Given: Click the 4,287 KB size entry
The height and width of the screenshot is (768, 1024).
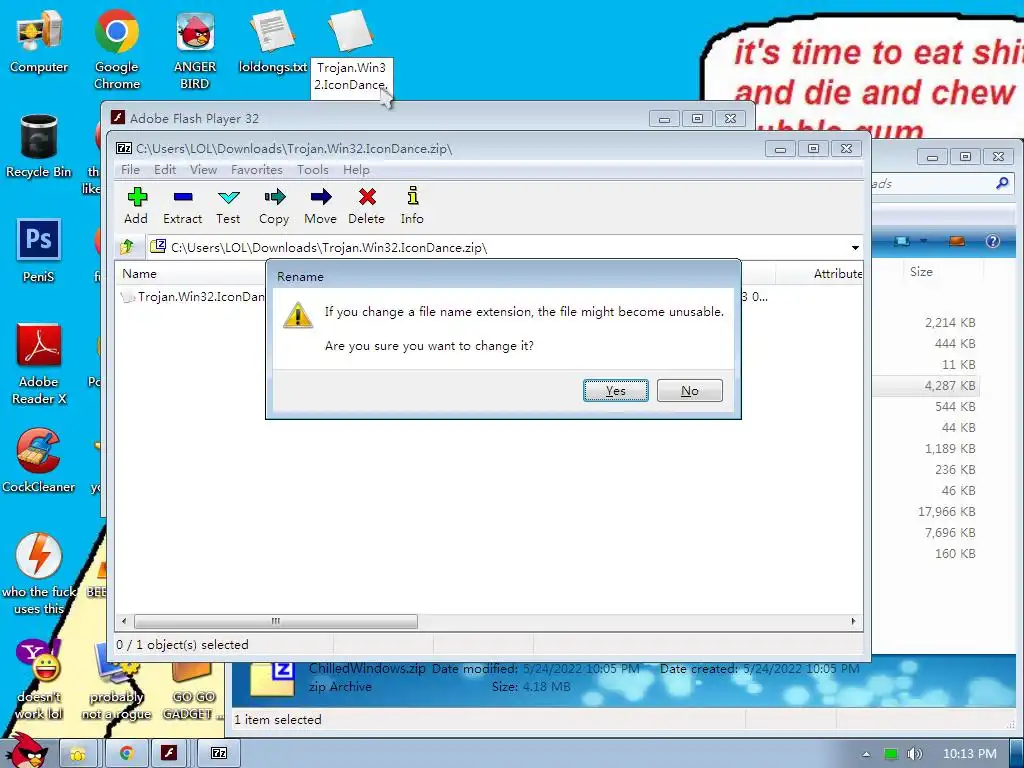Looking at the screenshot, I should coord(950,386).
